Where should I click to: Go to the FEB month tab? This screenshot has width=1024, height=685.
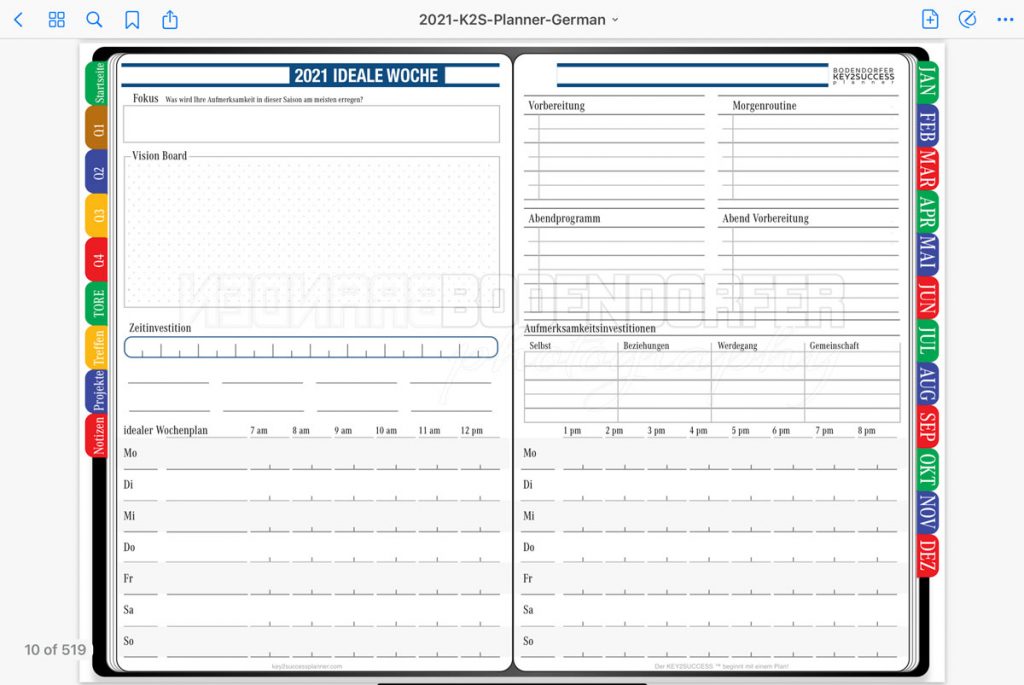[x=927, y=126]
